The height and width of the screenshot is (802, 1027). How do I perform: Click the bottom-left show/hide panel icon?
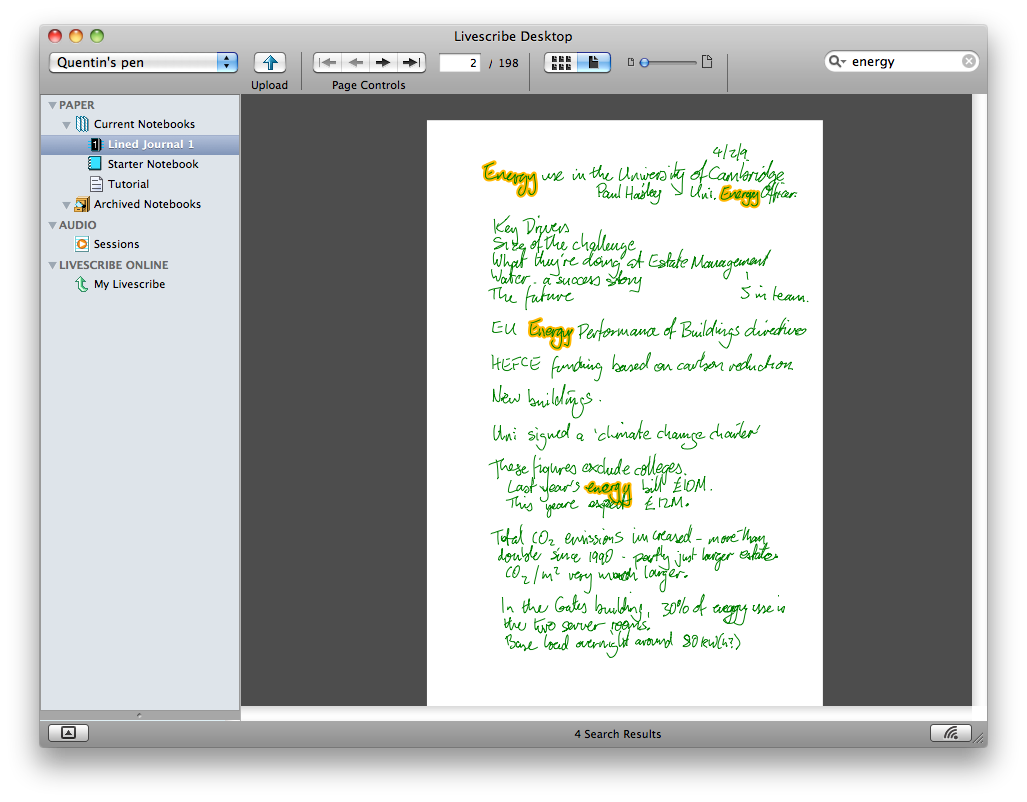tap(68, 733)
